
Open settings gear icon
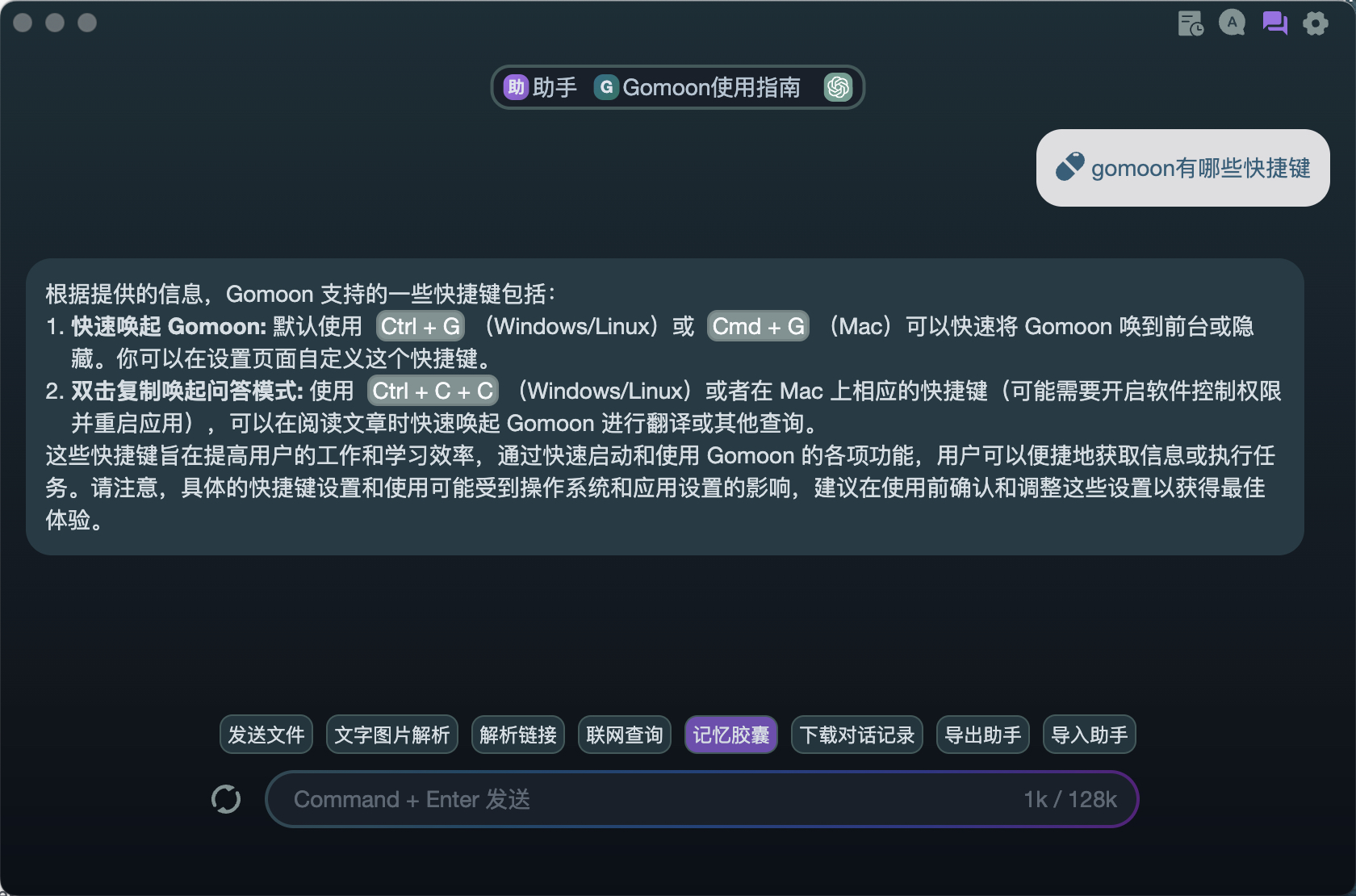(x=1316, y=23)
